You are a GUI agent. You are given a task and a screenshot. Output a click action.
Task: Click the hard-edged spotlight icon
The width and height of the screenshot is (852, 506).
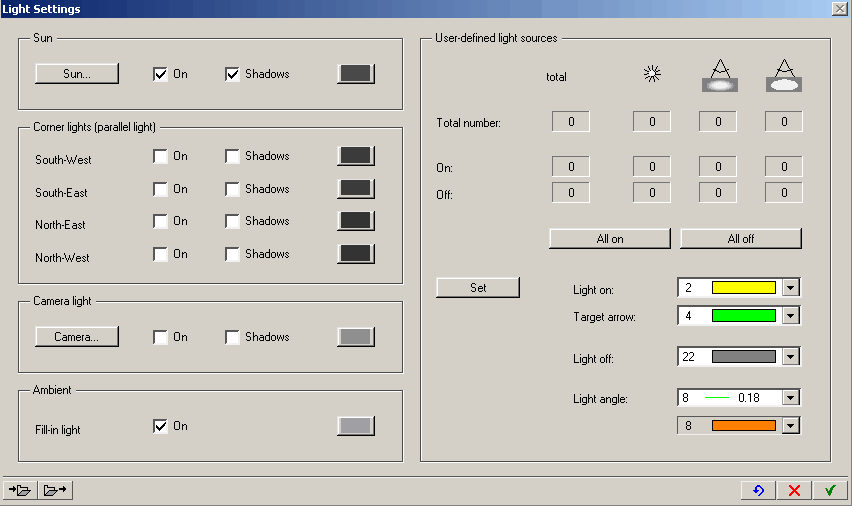pyautogui.click(x=784, y=76)
